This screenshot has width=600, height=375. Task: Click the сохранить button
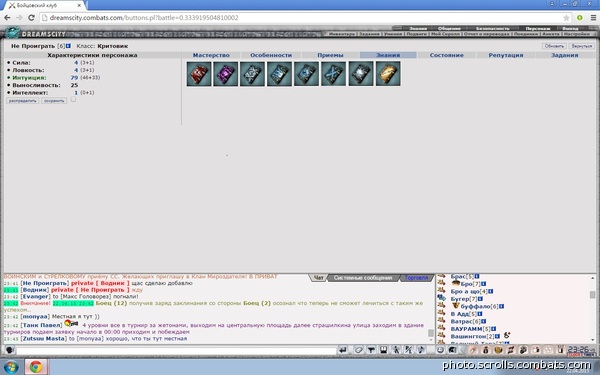click(x=54, y=101)
